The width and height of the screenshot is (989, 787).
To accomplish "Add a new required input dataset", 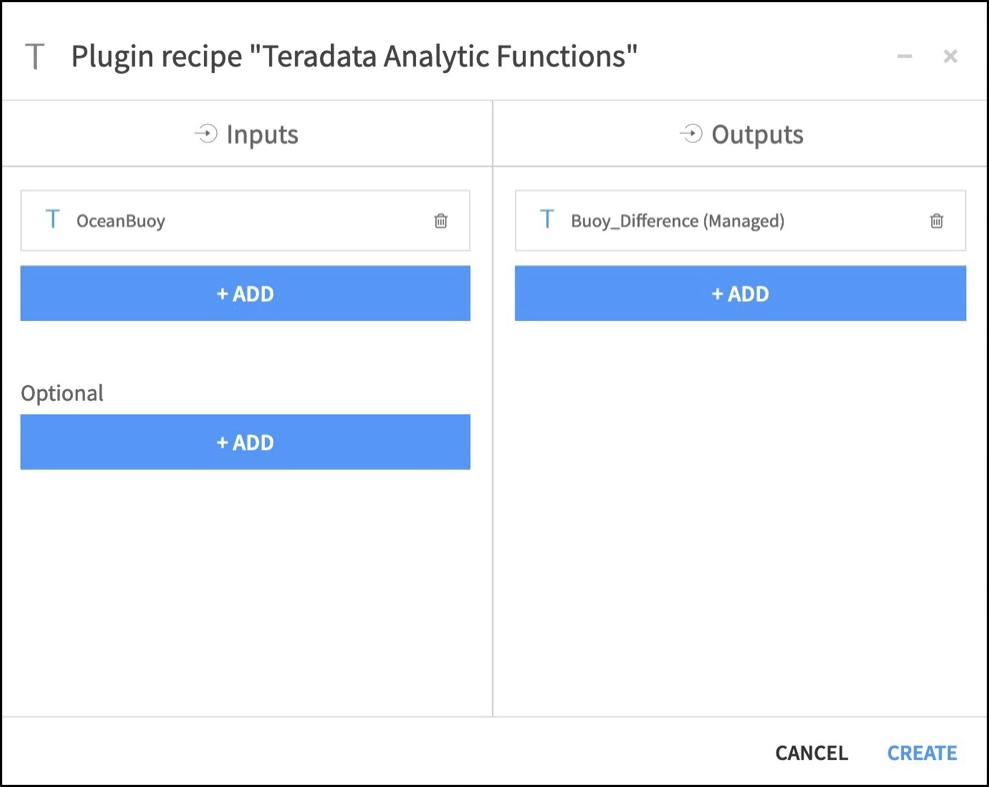I will tap(245, 293).
